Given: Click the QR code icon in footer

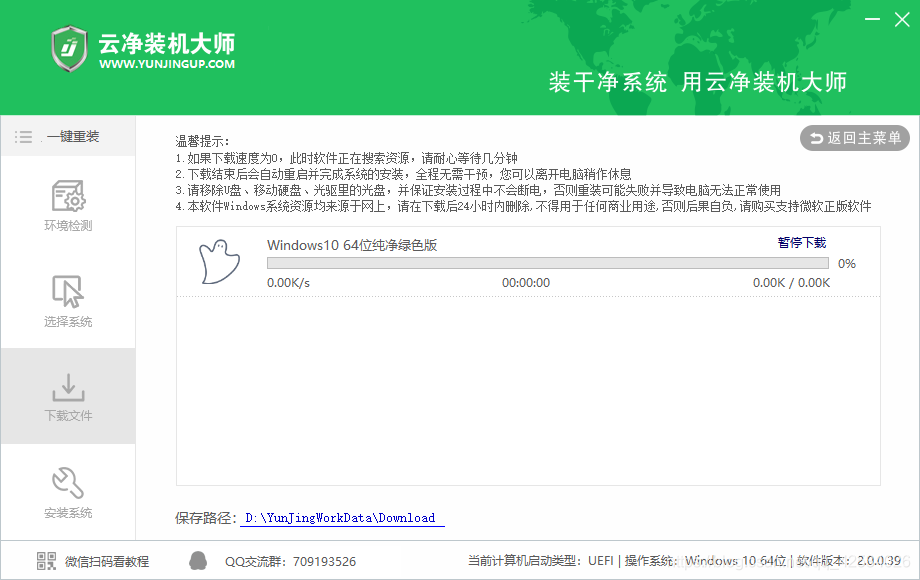Looking at the screenshot, I should 46,561.
